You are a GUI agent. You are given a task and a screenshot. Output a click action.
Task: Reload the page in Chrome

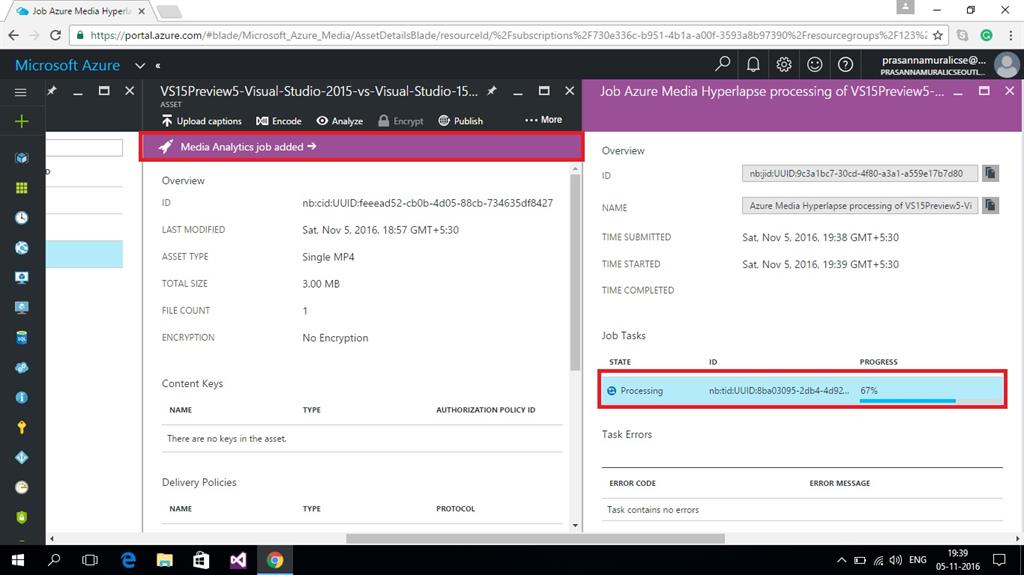(56, 35)
